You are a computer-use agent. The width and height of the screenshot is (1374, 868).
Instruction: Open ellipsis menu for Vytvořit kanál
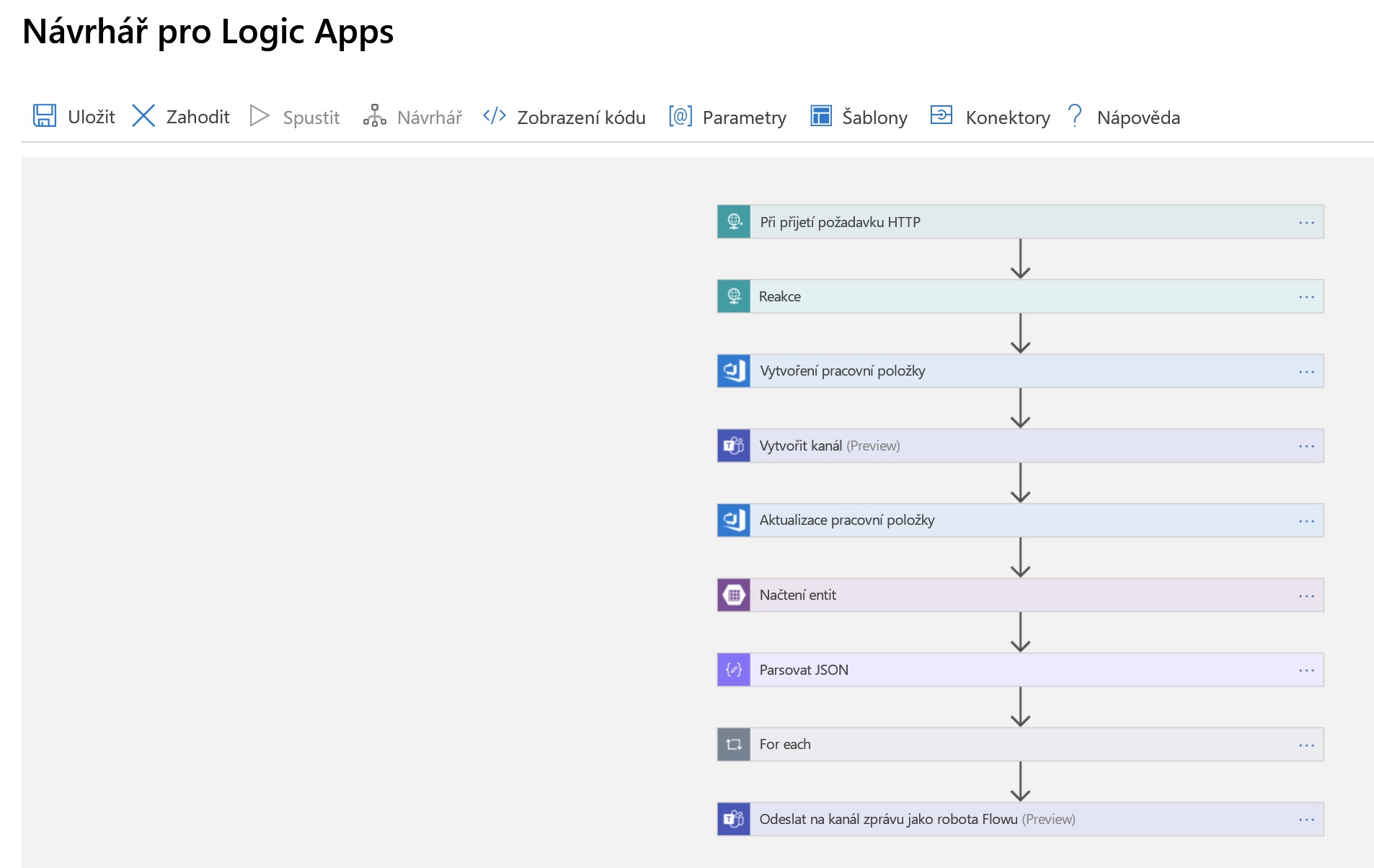tap(1306, 446)
